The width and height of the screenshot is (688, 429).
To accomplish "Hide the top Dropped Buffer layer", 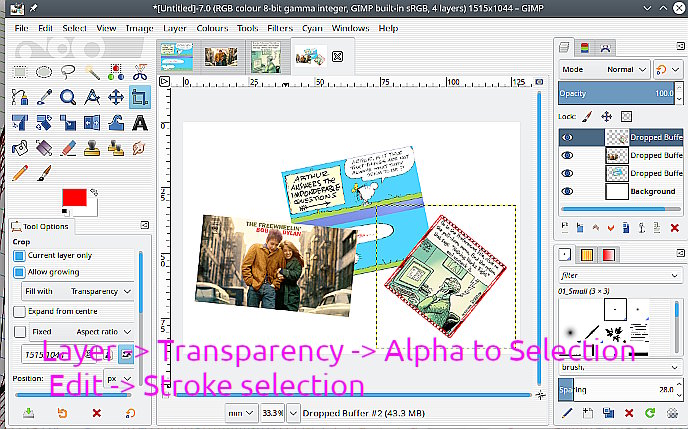I will pos(567,137).
